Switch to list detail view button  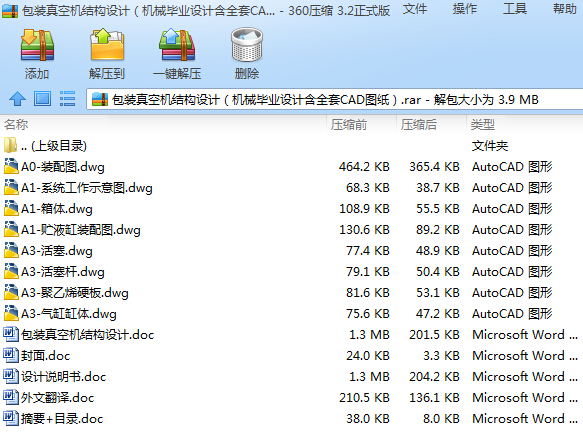[x=67, y=99]
